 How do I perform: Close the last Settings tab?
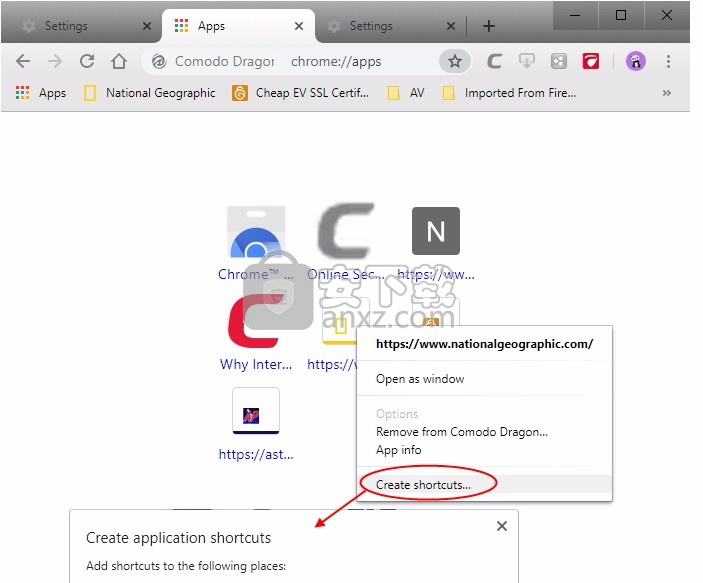[x=451, y=26]
